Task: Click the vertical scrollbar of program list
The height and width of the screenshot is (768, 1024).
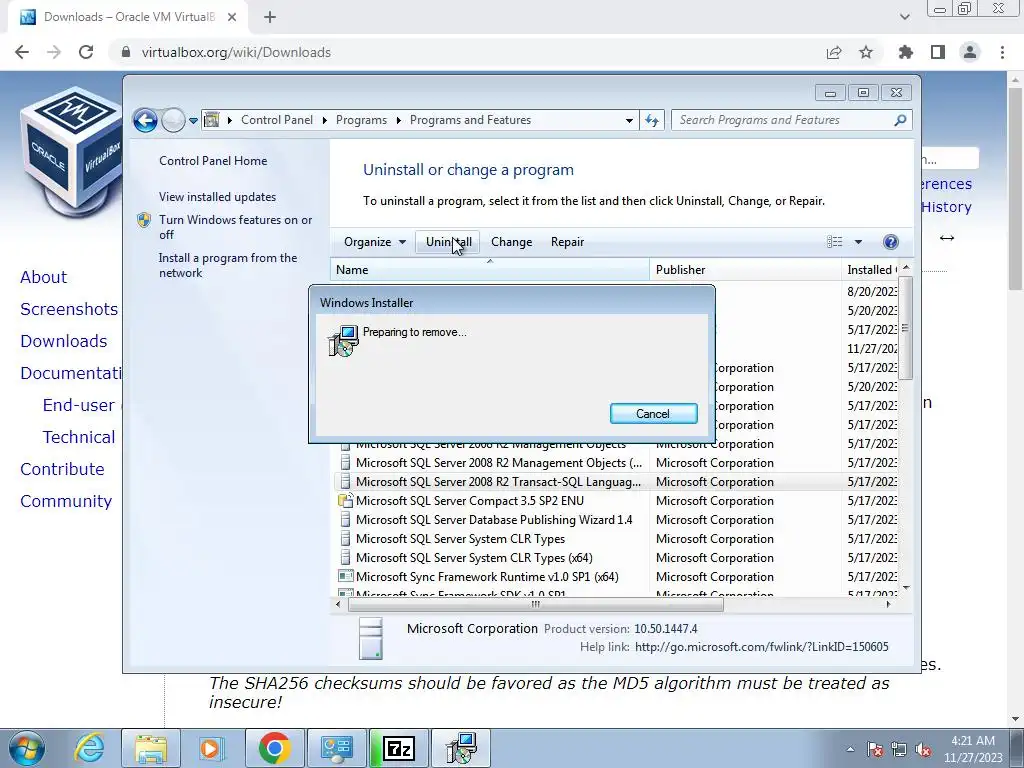Action: tap(905, 328)
